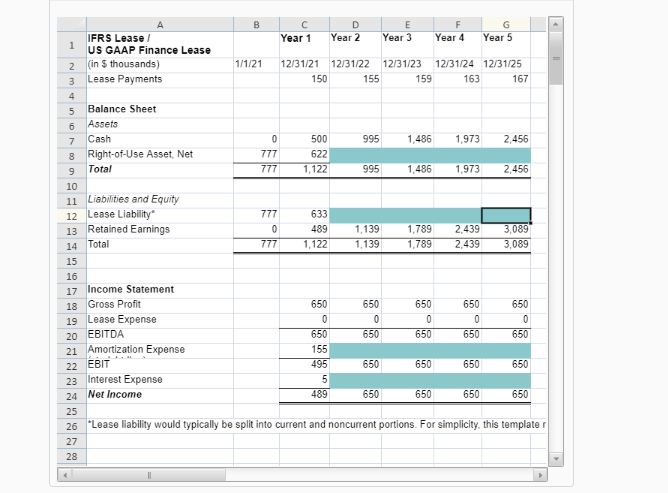Screen dimensions: 668x493
Task: Select the 'Amortization Expense' label cell
Action: click(x=160, y=350)
